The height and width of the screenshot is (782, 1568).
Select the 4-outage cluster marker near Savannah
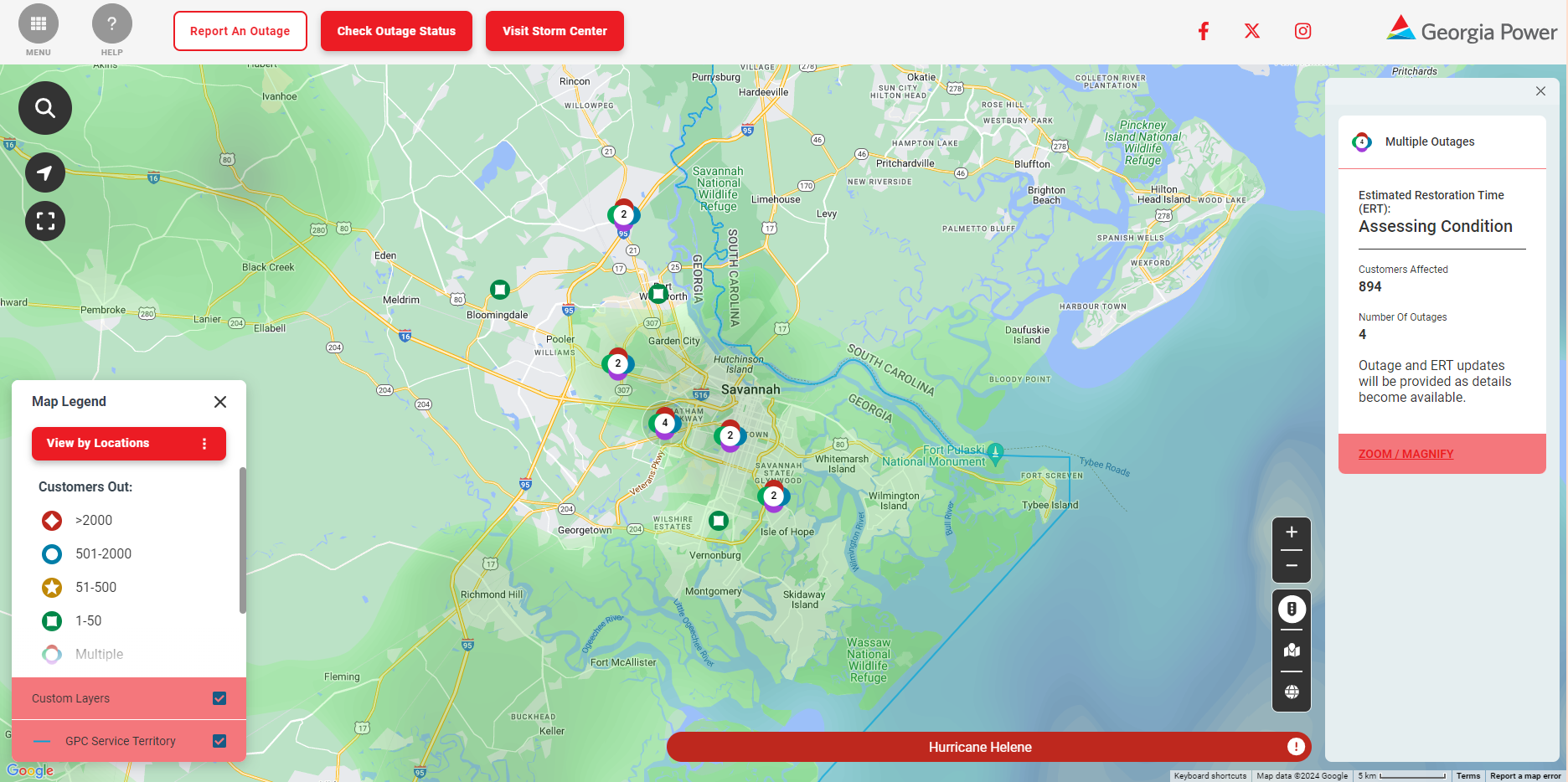tap(665, 423)
